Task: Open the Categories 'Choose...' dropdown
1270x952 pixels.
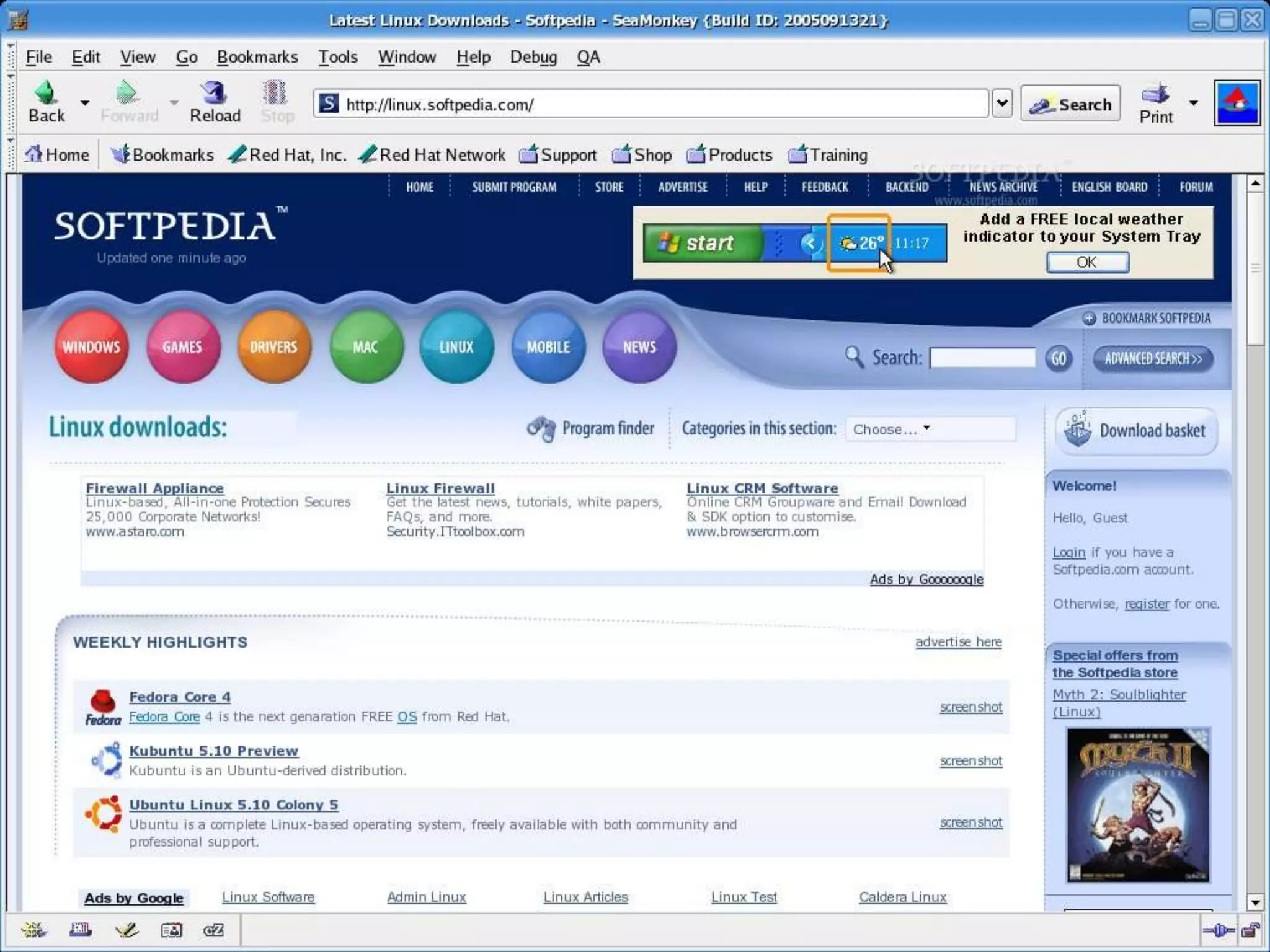Action: tap(930, 429)
